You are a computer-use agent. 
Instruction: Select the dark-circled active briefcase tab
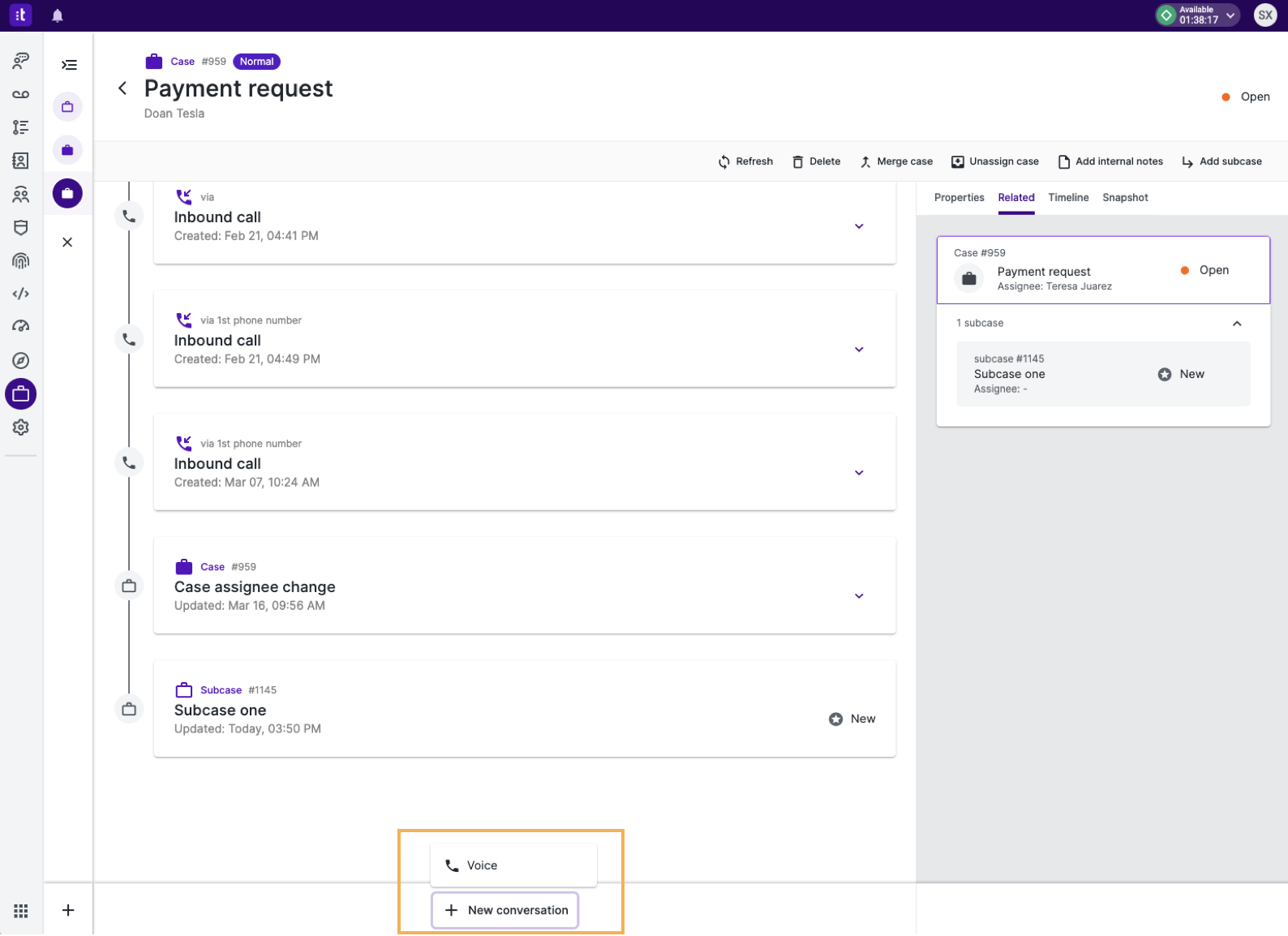click(67, 193)
